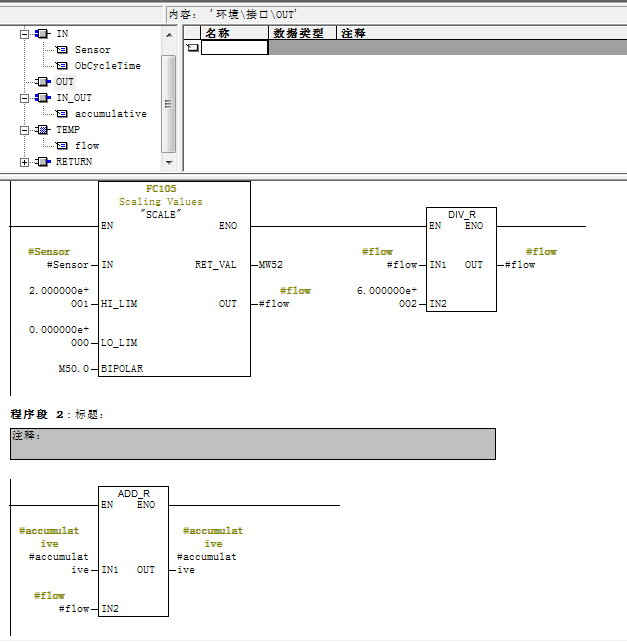Click the #flow OUT operand of DIV_R

[520, 265]
